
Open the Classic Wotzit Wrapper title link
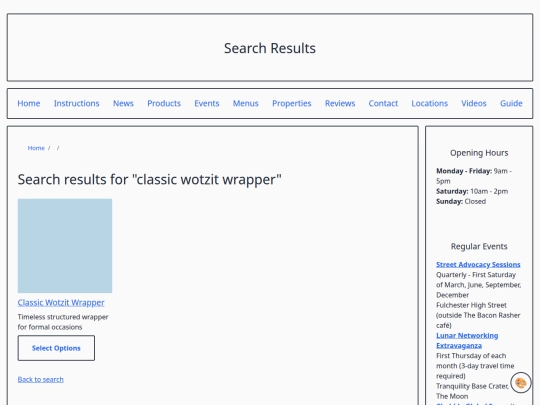coord(61,303)
